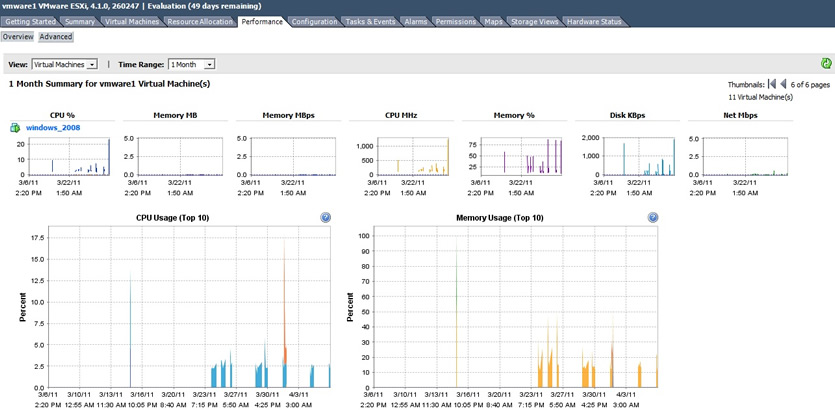The height and width of the screenshot is (410, 835).
Task: Switch to the Overview view
Action: [x=18, y=37]
